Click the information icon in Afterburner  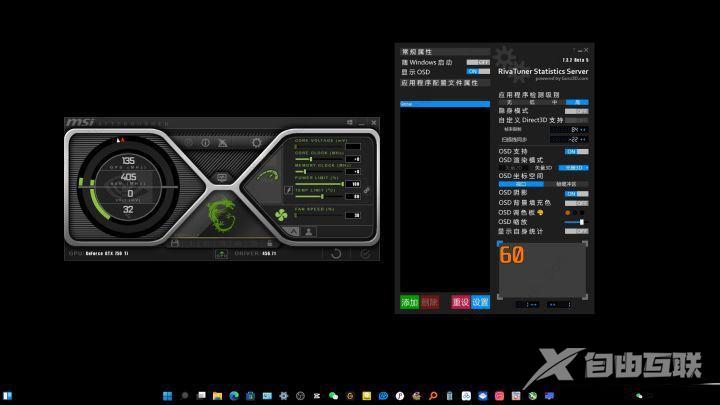click(205, 143)
